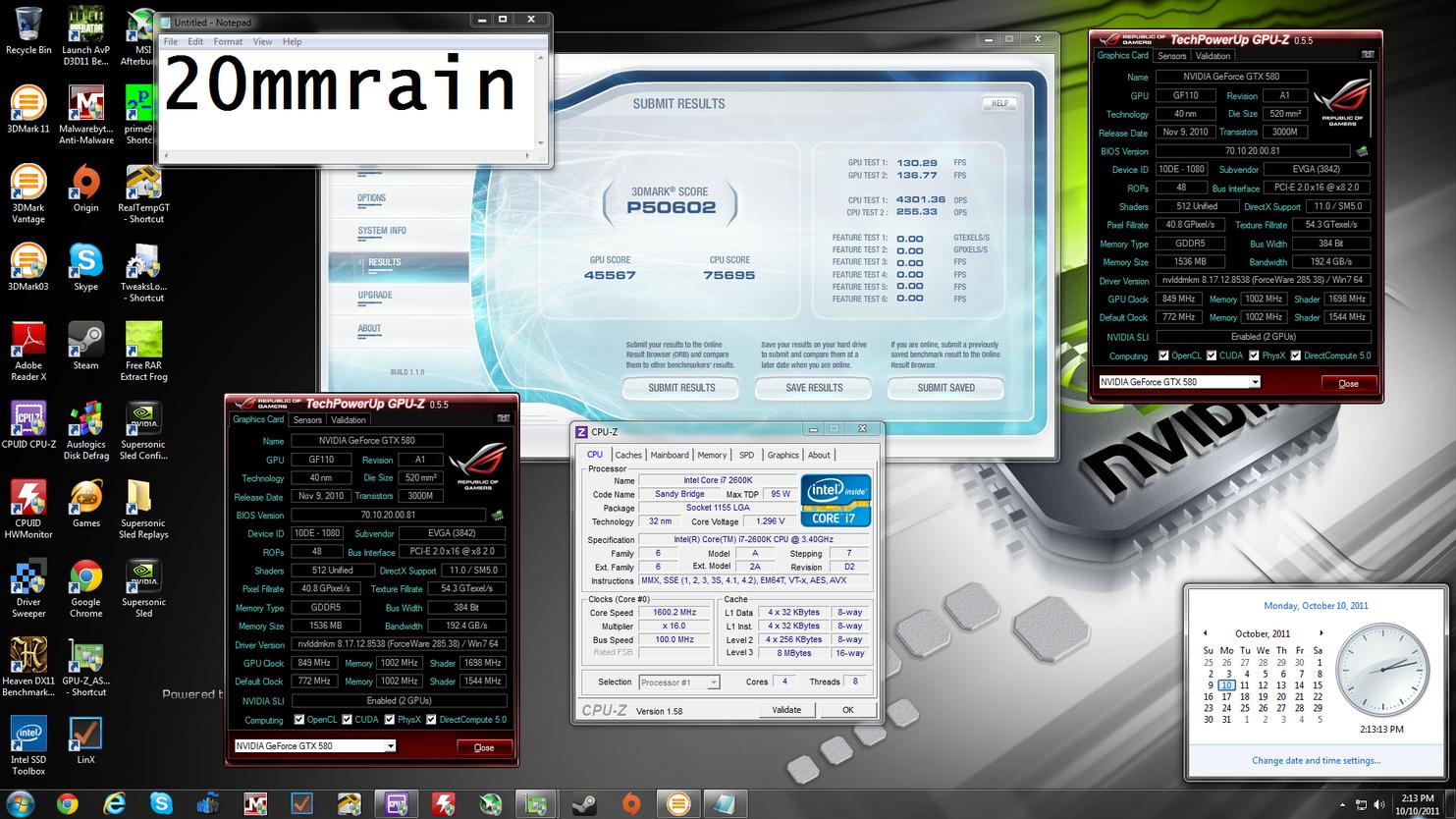This screenshot has width=1456, height=819.
Task: Open the LinX desktop icon
Action: (x=85, y=740)
